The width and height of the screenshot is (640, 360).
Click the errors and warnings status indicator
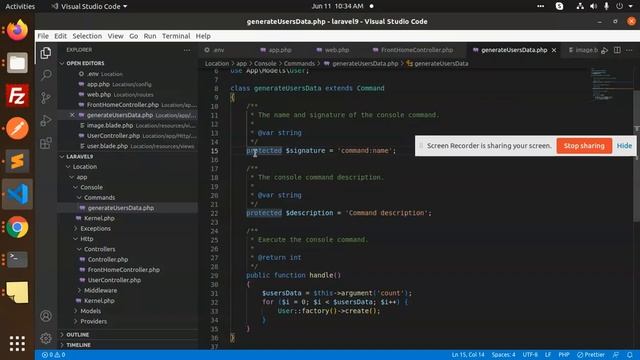click(x=53, y=355)
